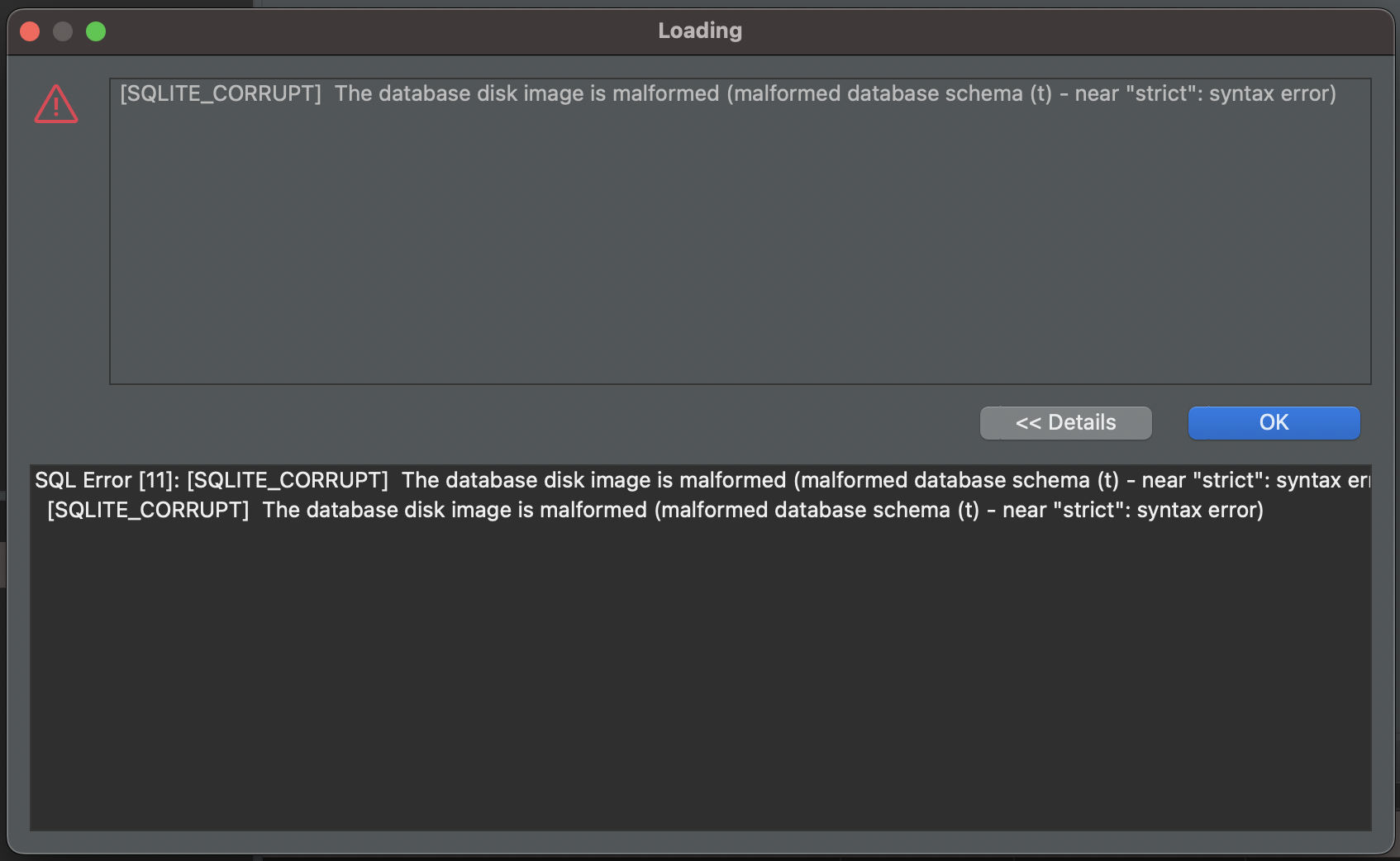Click the gray space between Details and OK
This screenshot has width=1400, height=861.
(x=1169, y=422)
